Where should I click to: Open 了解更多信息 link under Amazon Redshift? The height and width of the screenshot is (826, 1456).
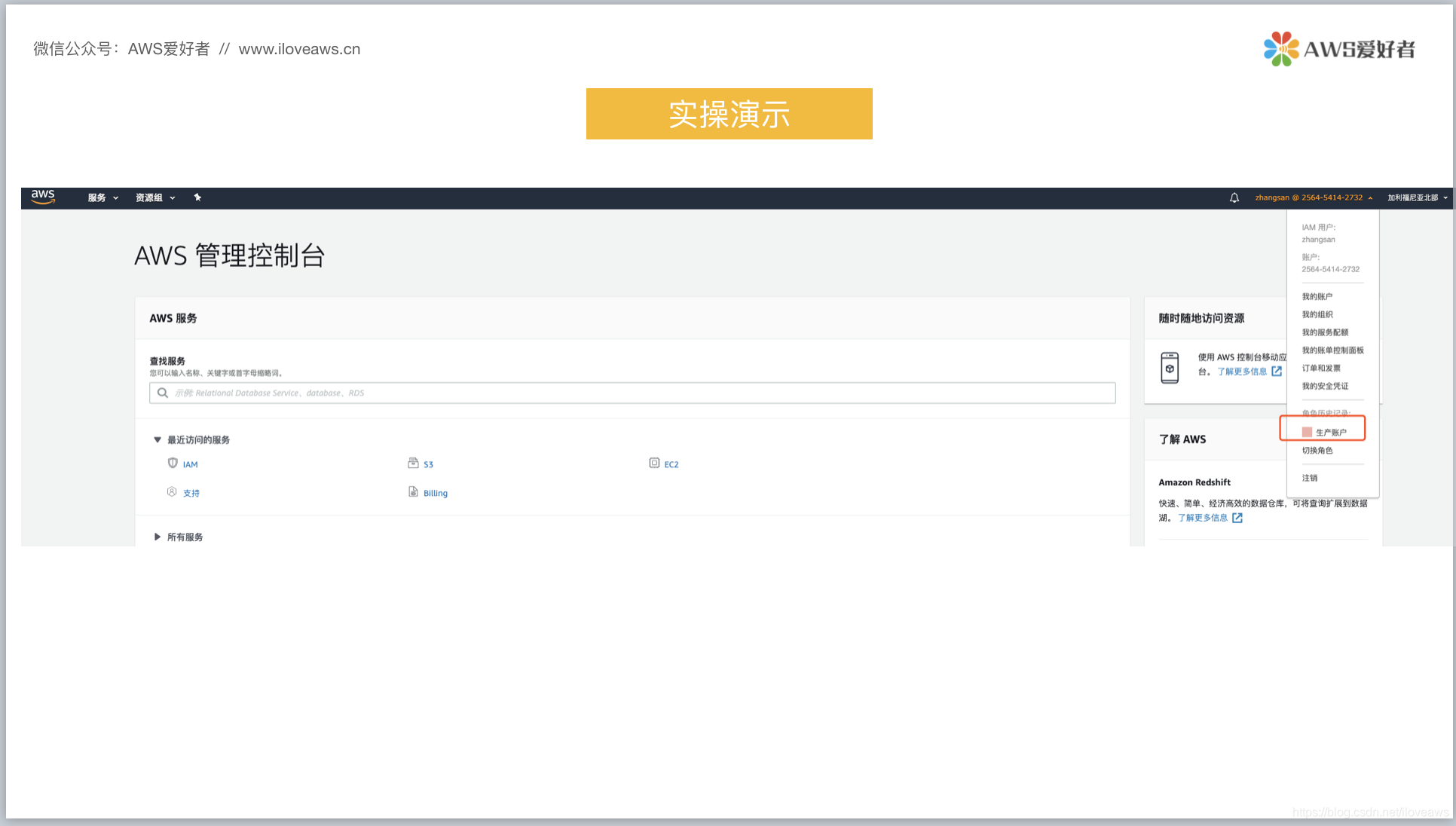click(x=1203, y=518)
